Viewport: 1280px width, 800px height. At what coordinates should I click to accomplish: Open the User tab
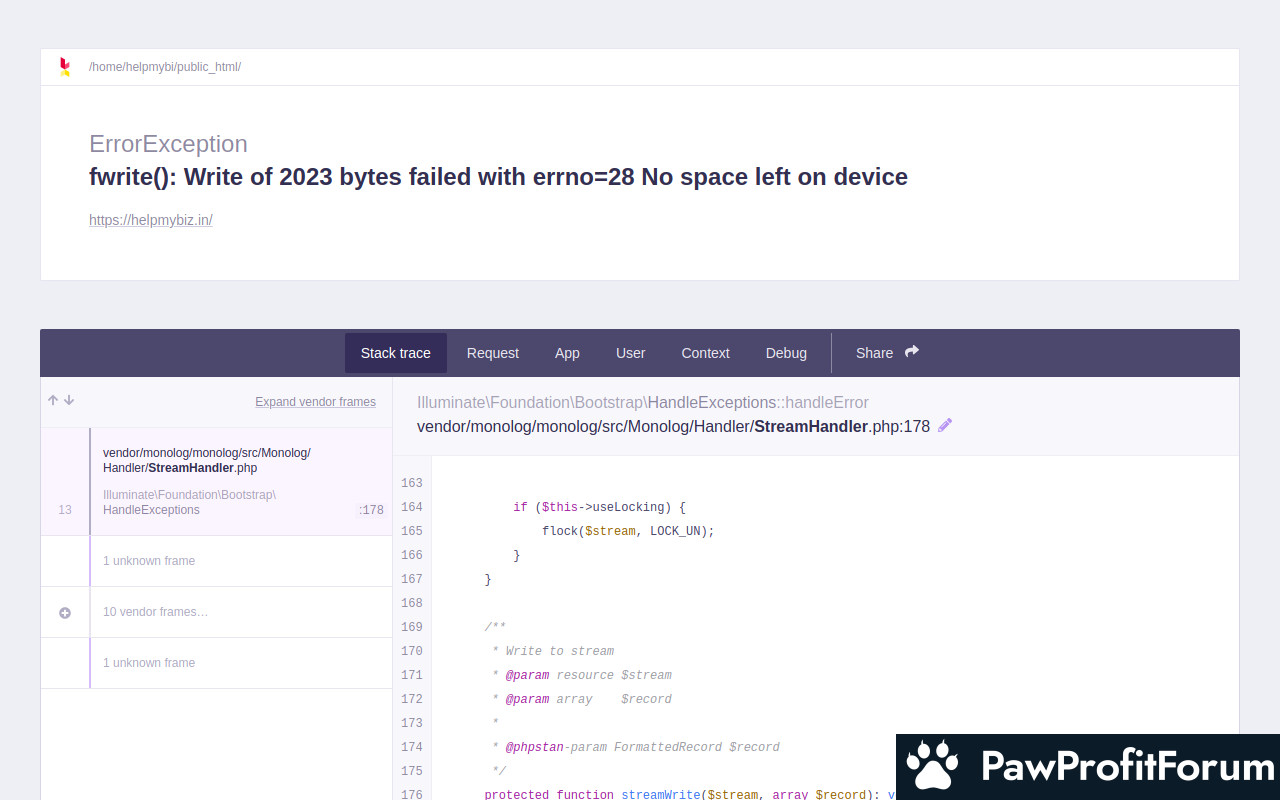click(x=630, y=353)
